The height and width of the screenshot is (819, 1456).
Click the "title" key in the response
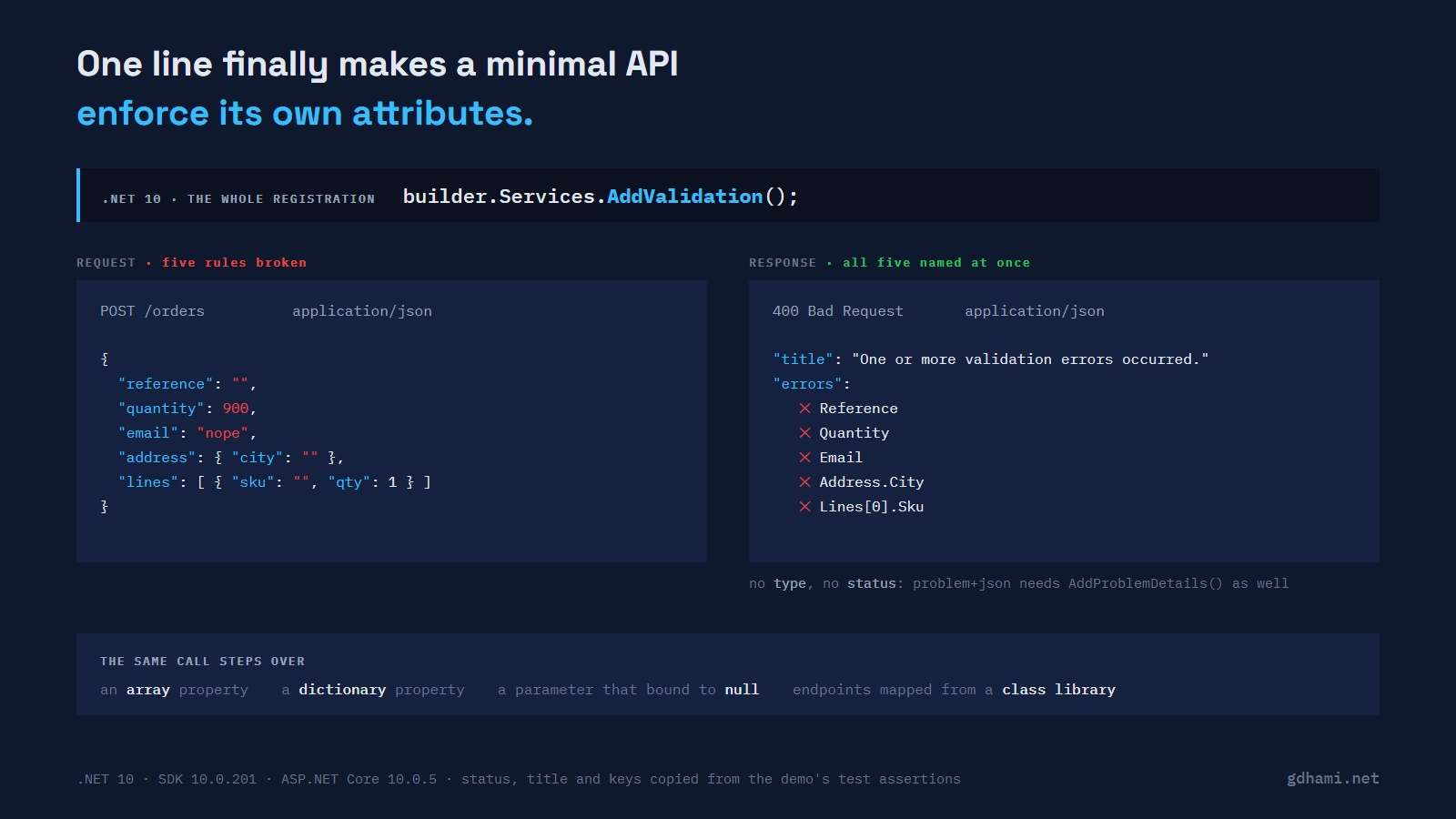coord(803,359)
